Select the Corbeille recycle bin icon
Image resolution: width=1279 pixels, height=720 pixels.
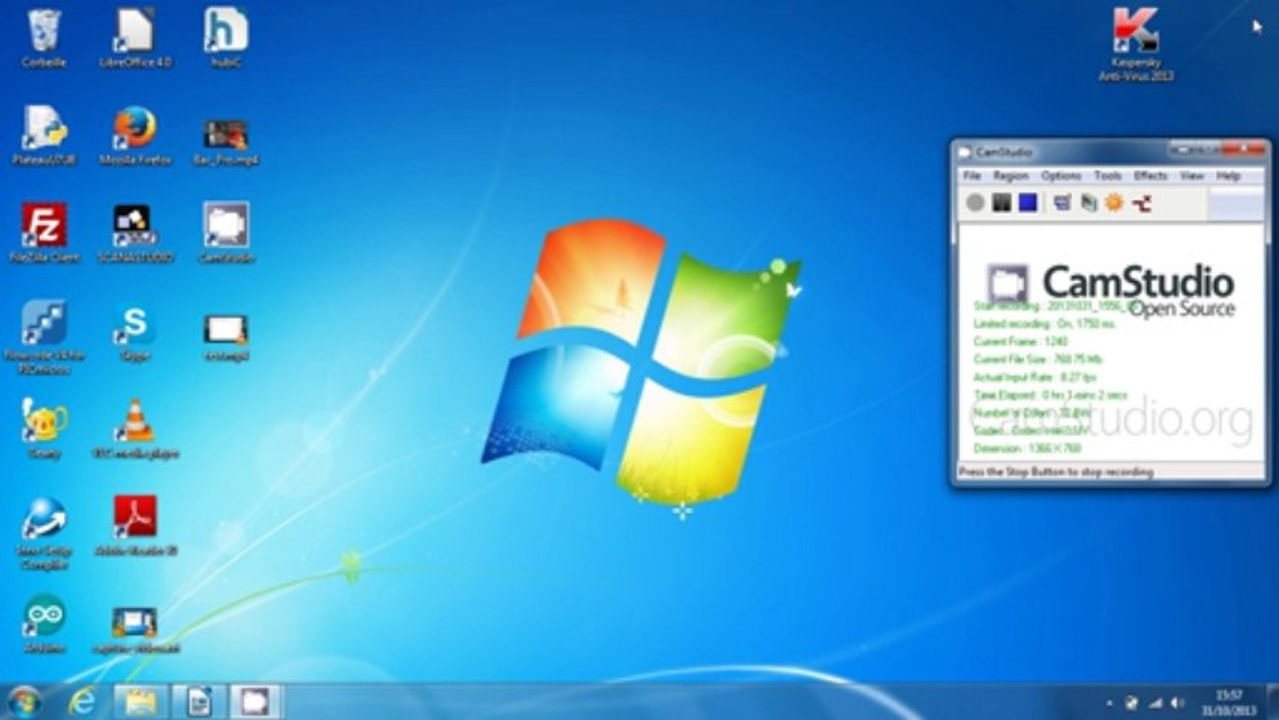tap(44, 38)
